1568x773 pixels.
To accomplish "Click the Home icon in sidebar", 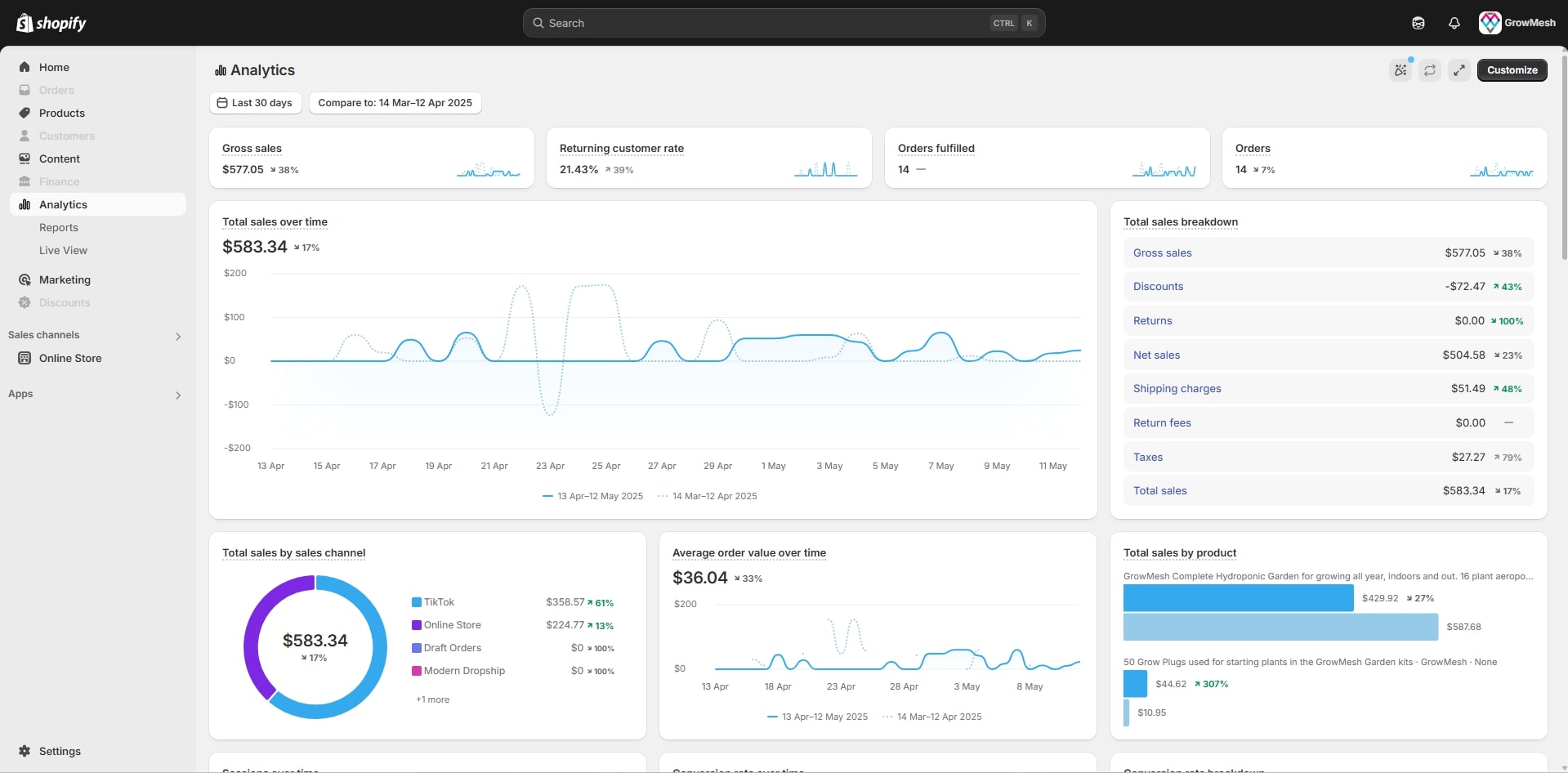I will click(x=25, y=67).
